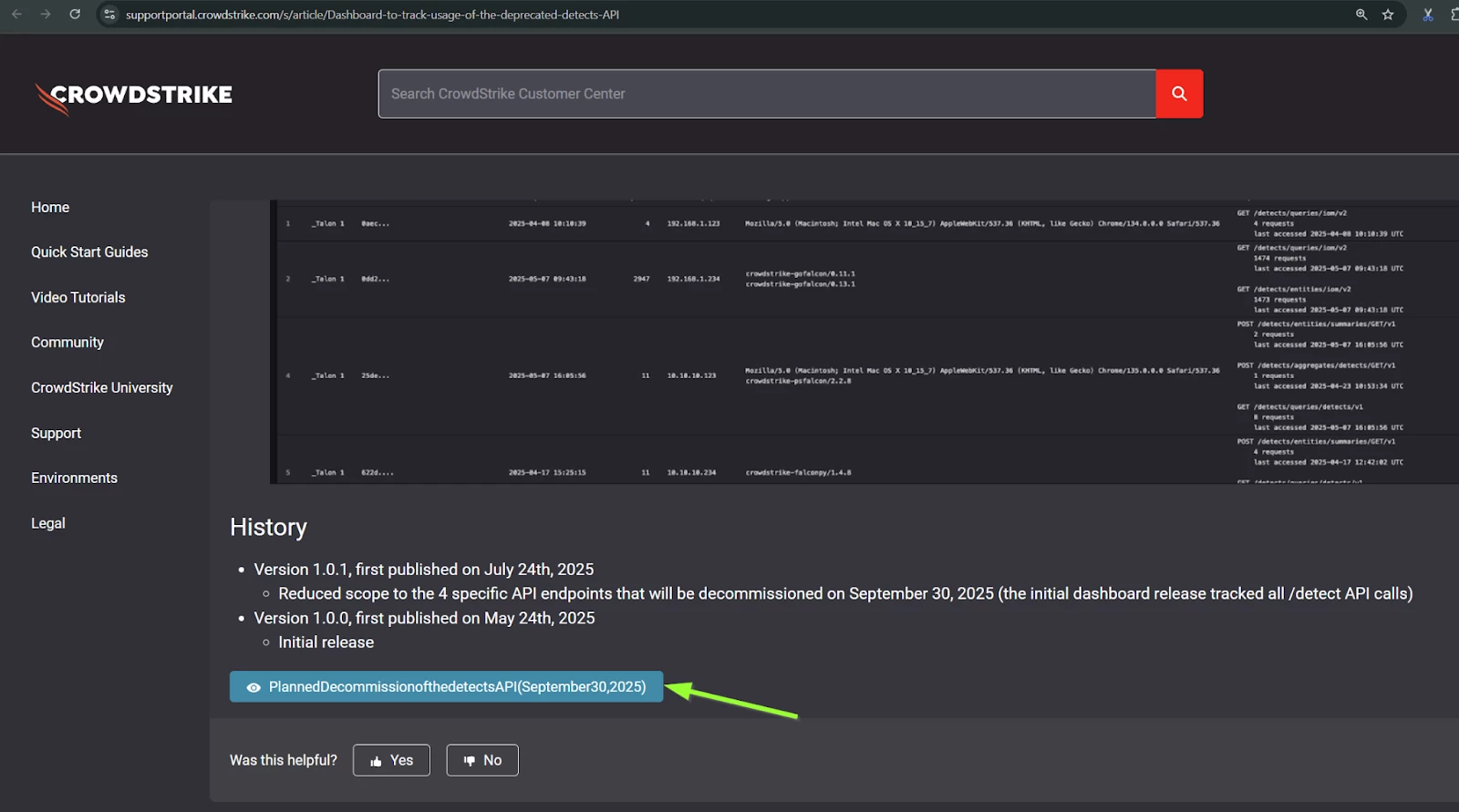Click the browser forward arrow
The image size is (1459, 812).
(46, 15)
